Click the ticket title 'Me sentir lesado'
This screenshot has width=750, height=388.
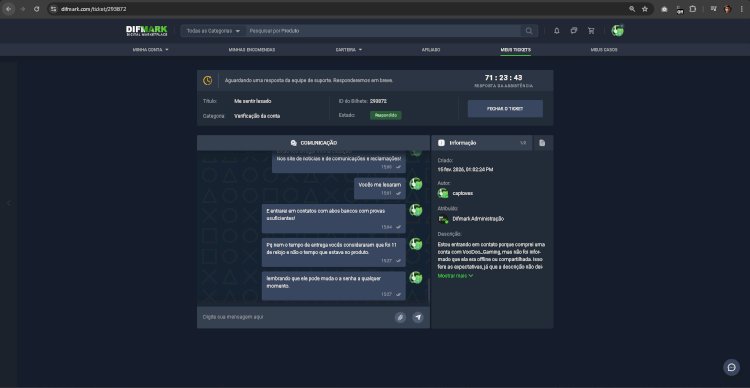pyautogui.click(x=253, y=101)
